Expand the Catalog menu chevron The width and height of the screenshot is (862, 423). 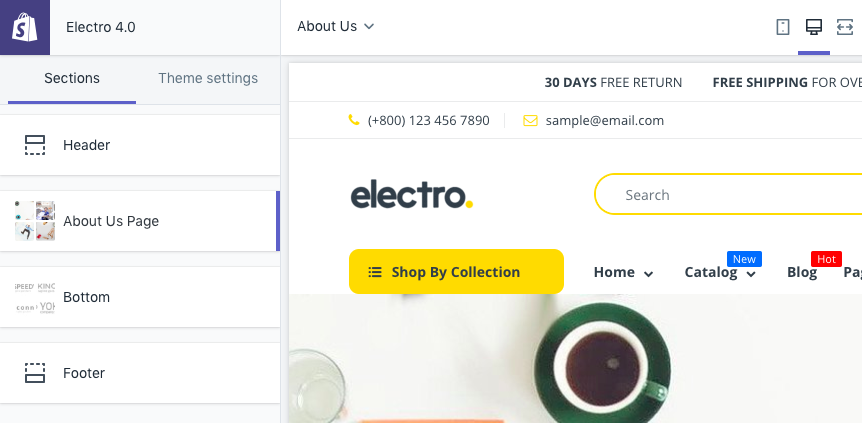click(x=752, y=273)
